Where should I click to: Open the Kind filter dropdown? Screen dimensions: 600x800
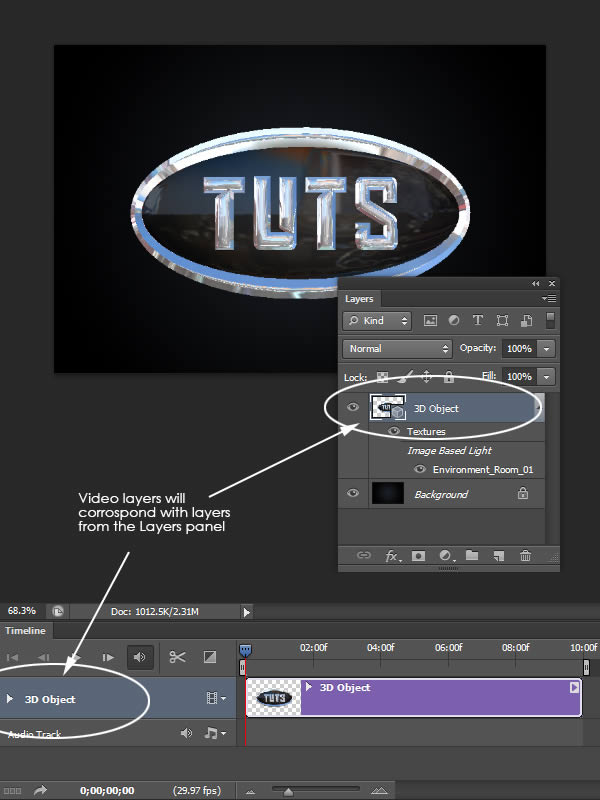[377, 320]
